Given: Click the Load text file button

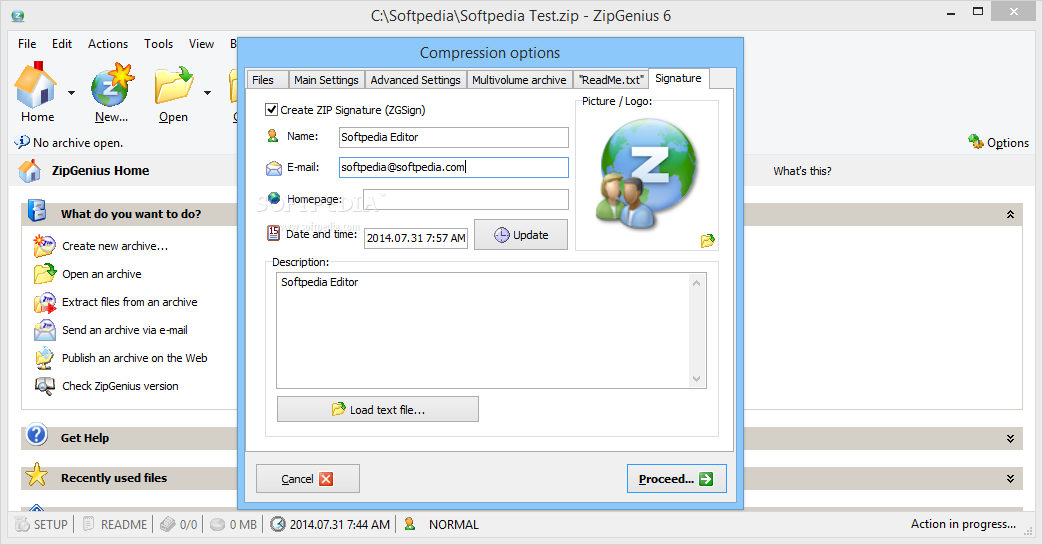Looking at the screenshot, I should [378, 409].
